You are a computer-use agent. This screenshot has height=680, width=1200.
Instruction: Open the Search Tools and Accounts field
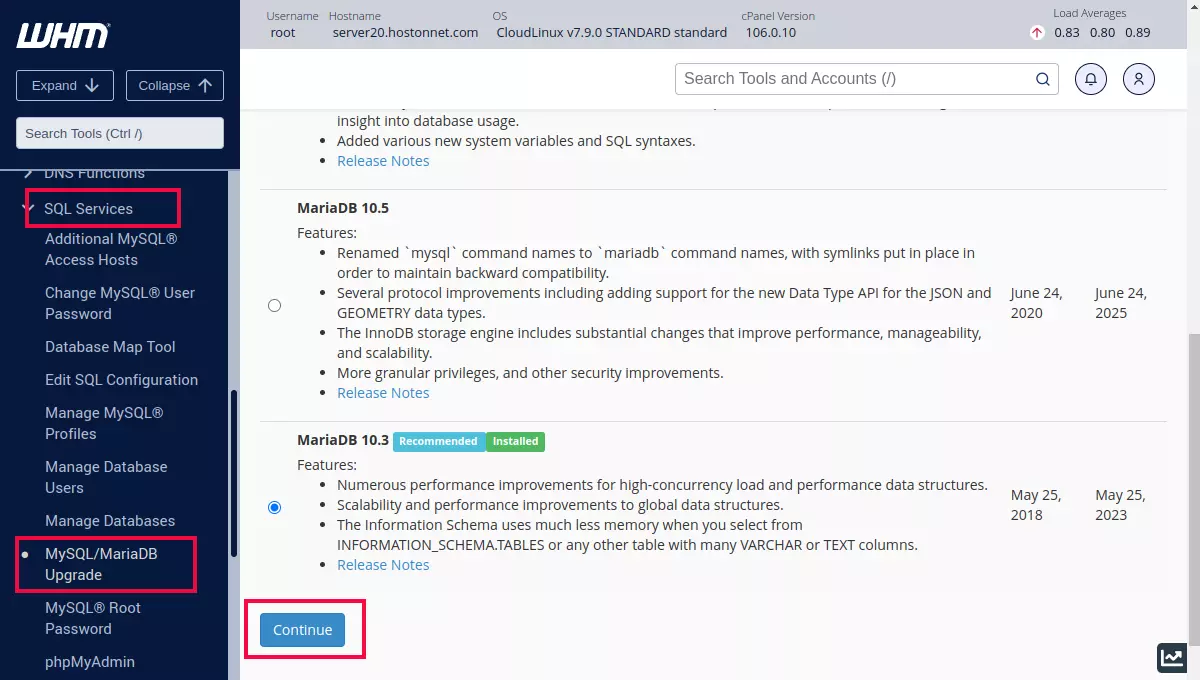[x=860, y=79]
